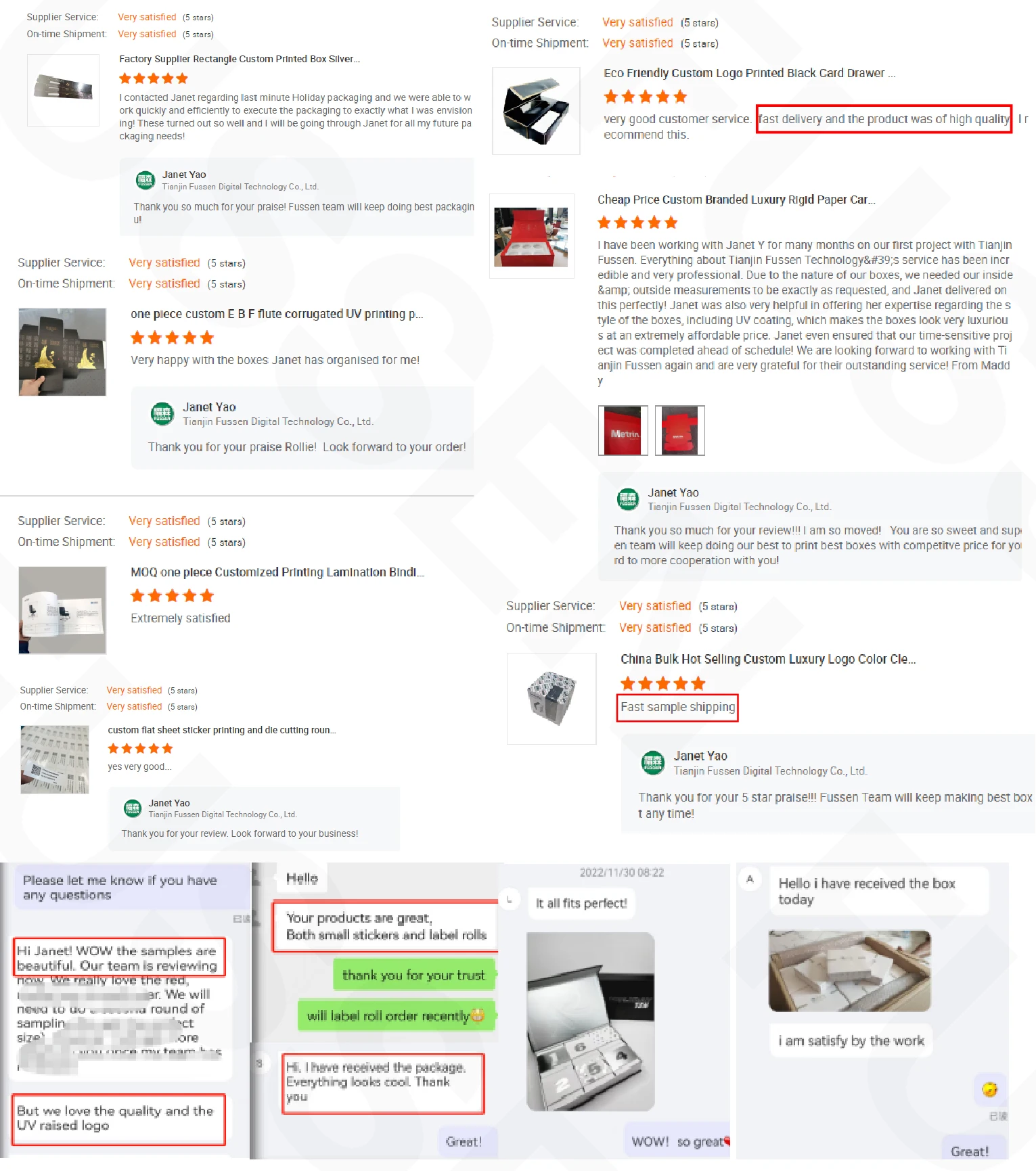Open 'China Bulk Hot Selling Custom Luxury Logo' link
The width and height of the screenshot is (1036, 1171).
coord(768,659)
